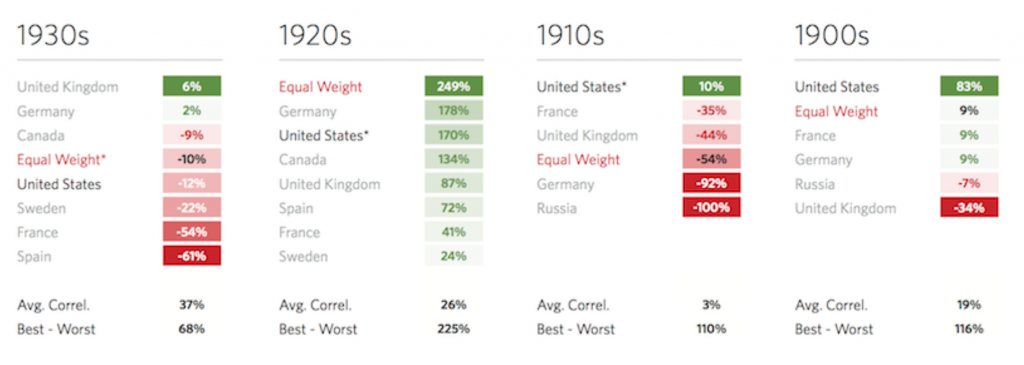Click the red Equal Weight* label in 1930s

point(62,160)
